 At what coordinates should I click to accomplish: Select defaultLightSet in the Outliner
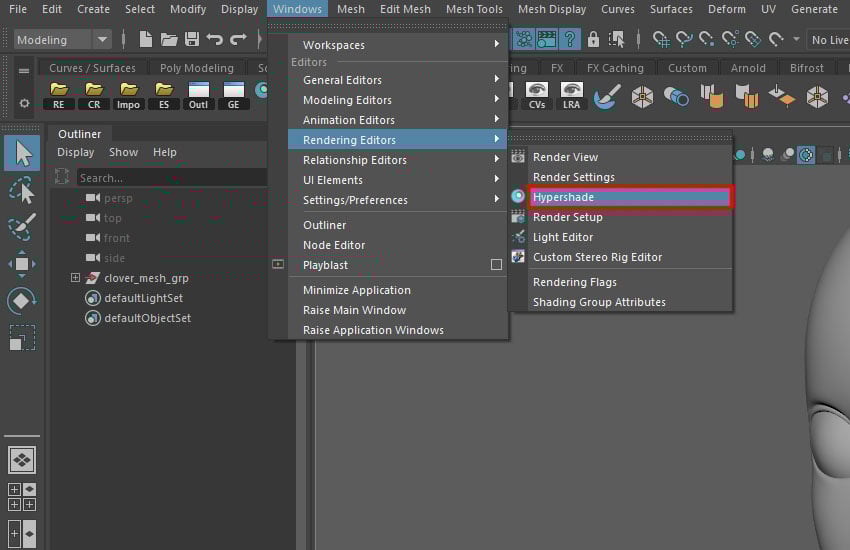[143, 298]
